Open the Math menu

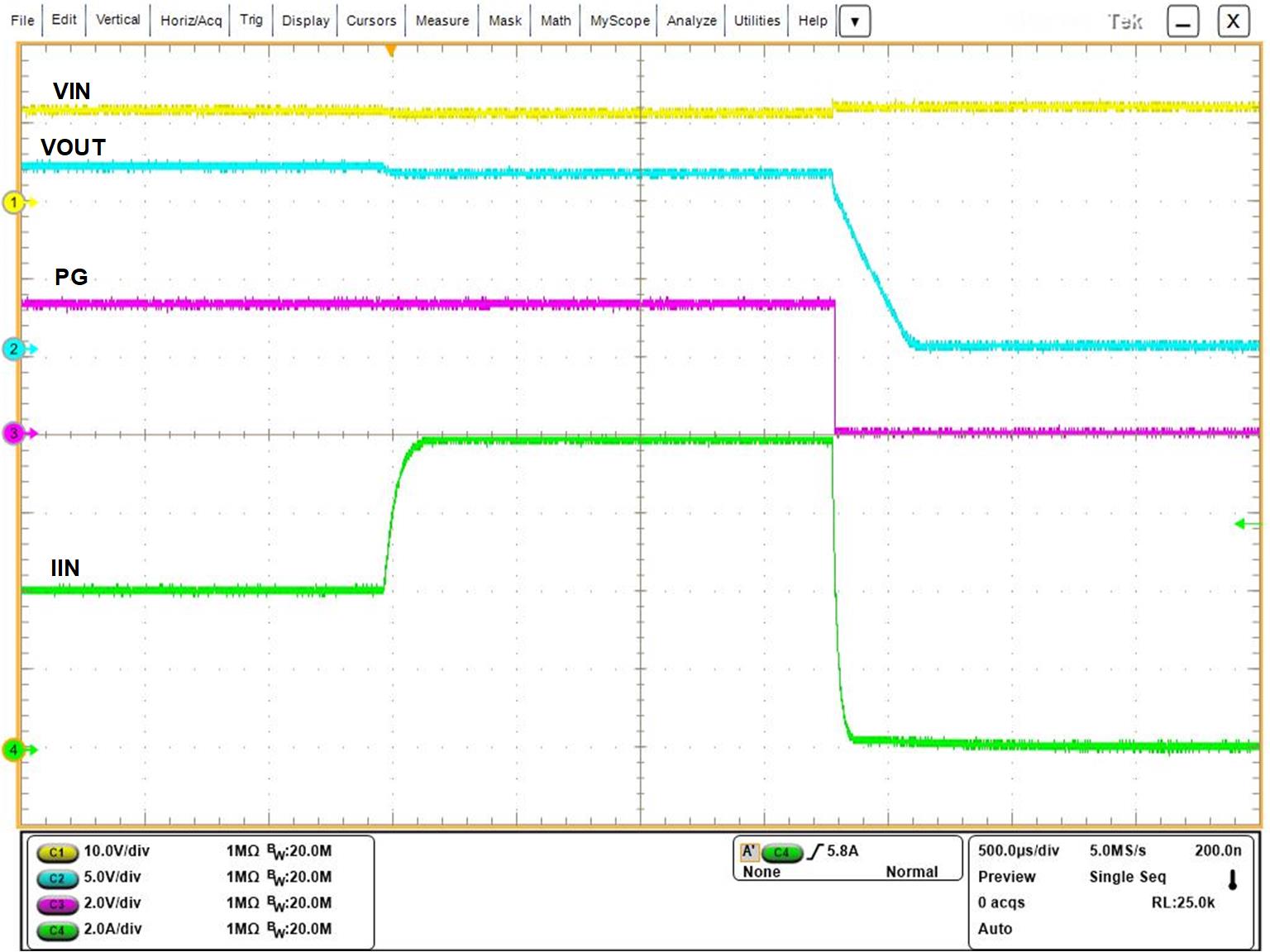coord(556,20)
